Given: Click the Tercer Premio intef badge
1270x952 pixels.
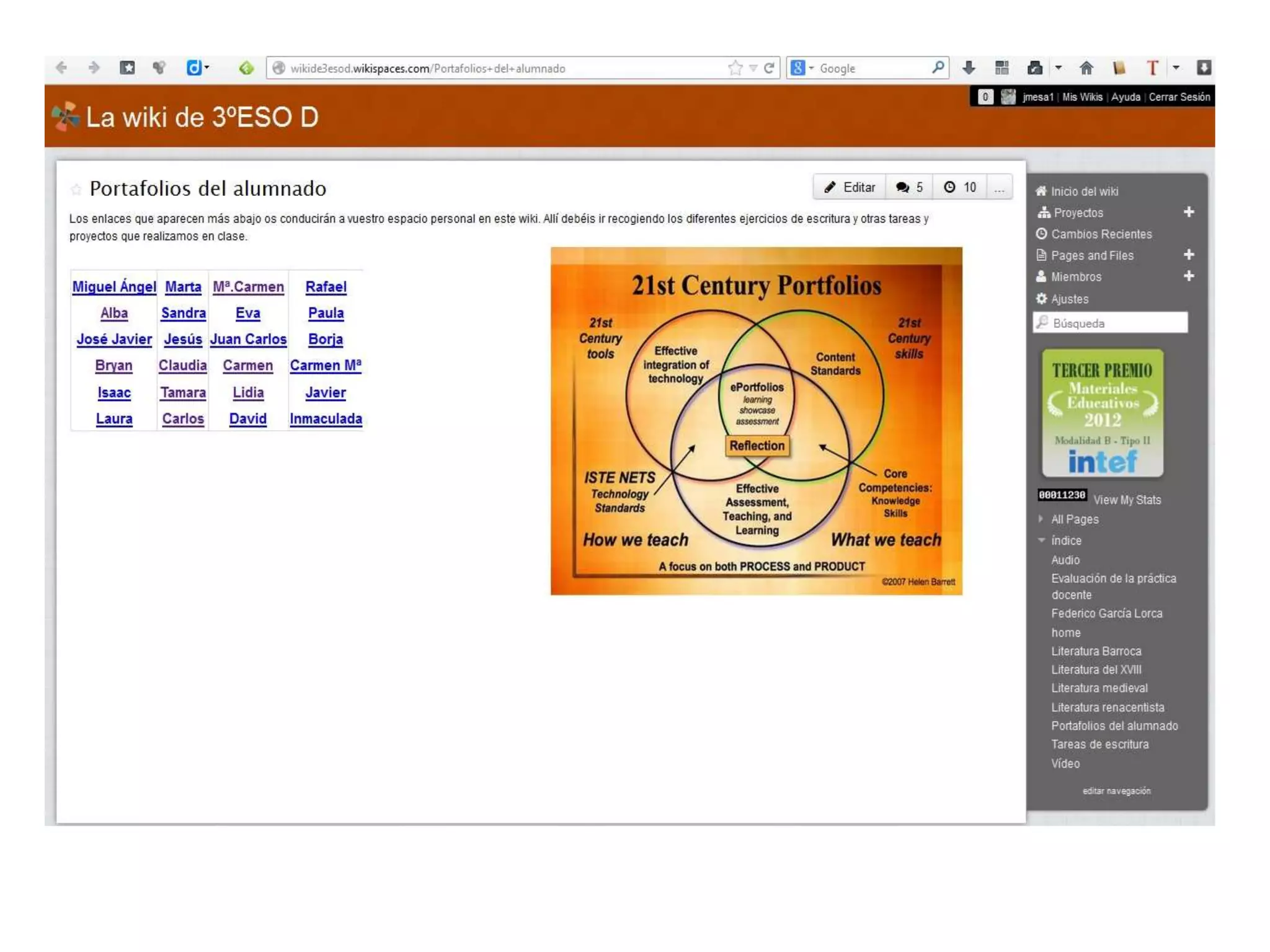Looking at the screenshot, I should [x=1102, y=413].
